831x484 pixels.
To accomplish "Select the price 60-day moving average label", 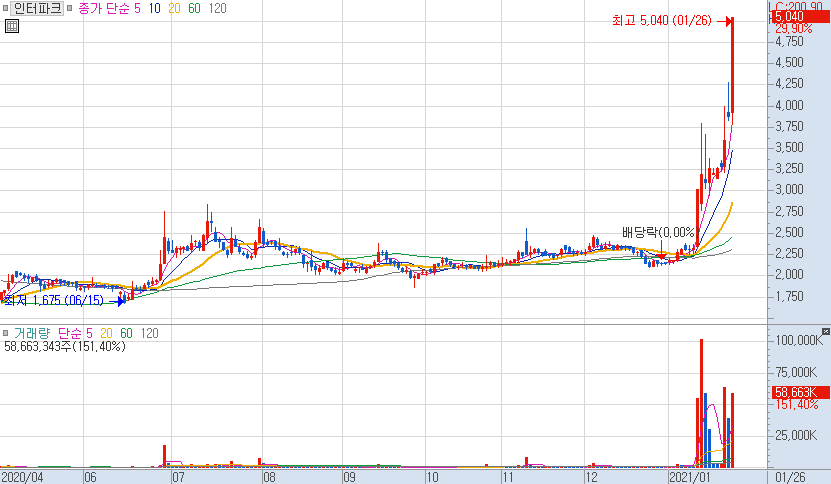I will [195, 8].
